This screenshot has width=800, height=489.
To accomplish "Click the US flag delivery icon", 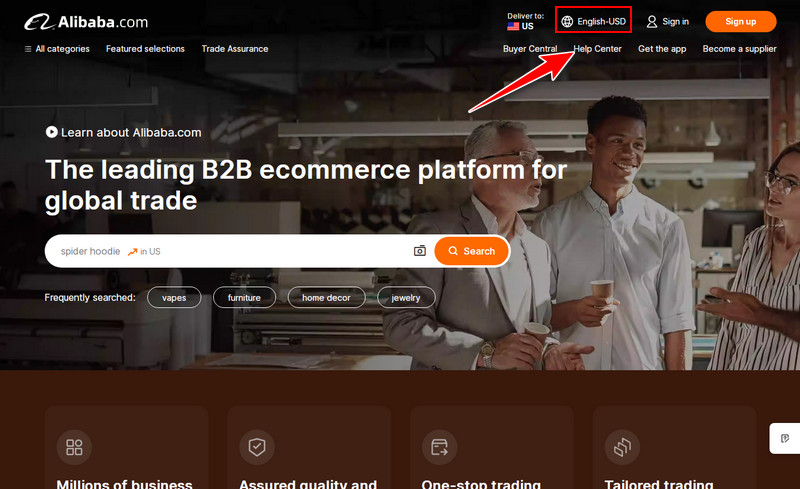I will [x=513, y=26].
